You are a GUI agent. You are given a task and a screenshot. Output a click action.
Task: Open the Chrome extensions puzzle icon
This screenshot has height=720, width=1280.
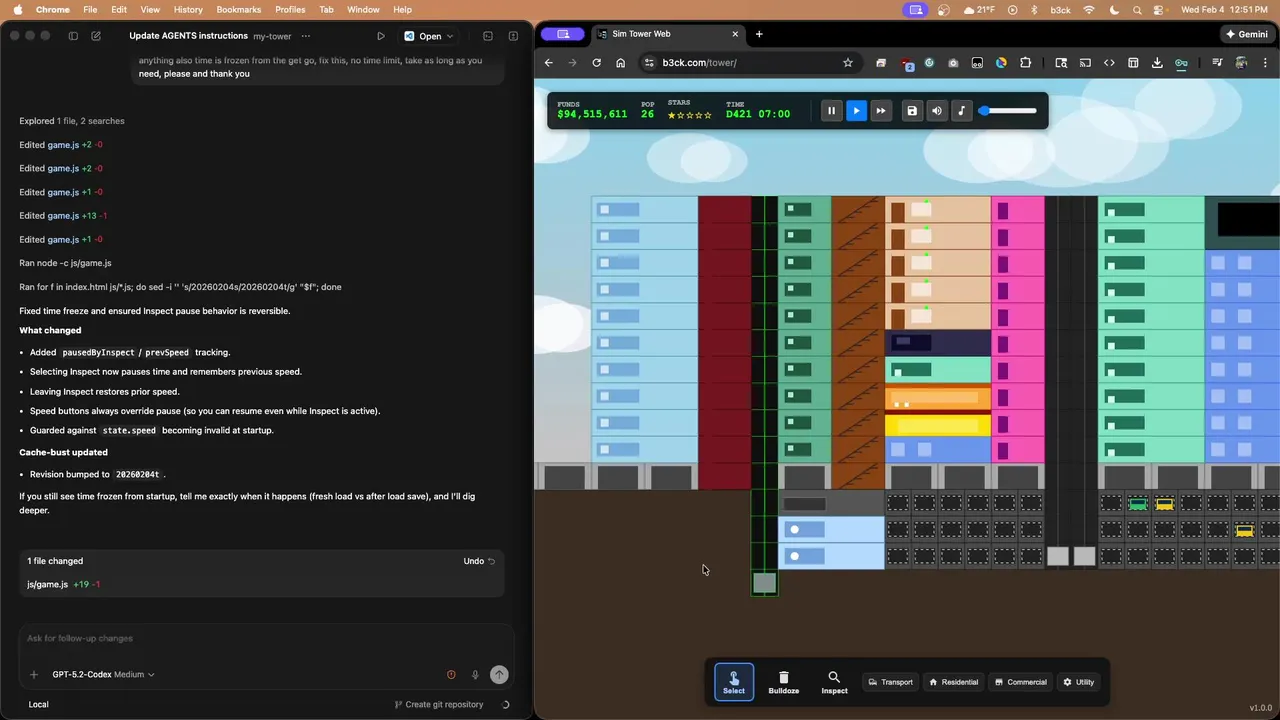coord(1025,62)
